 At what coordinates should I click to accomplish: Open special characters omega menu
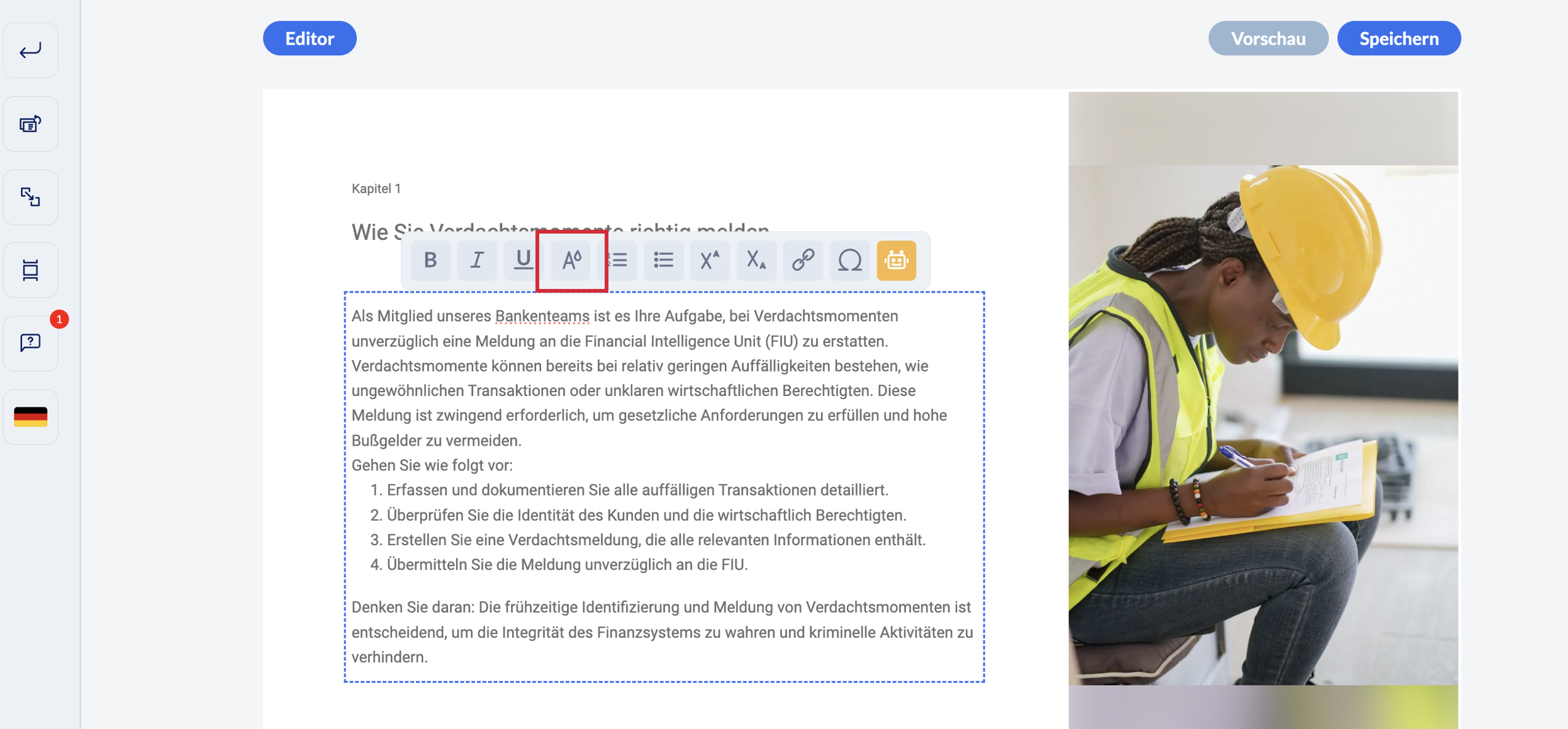click(x=849, y=260)
